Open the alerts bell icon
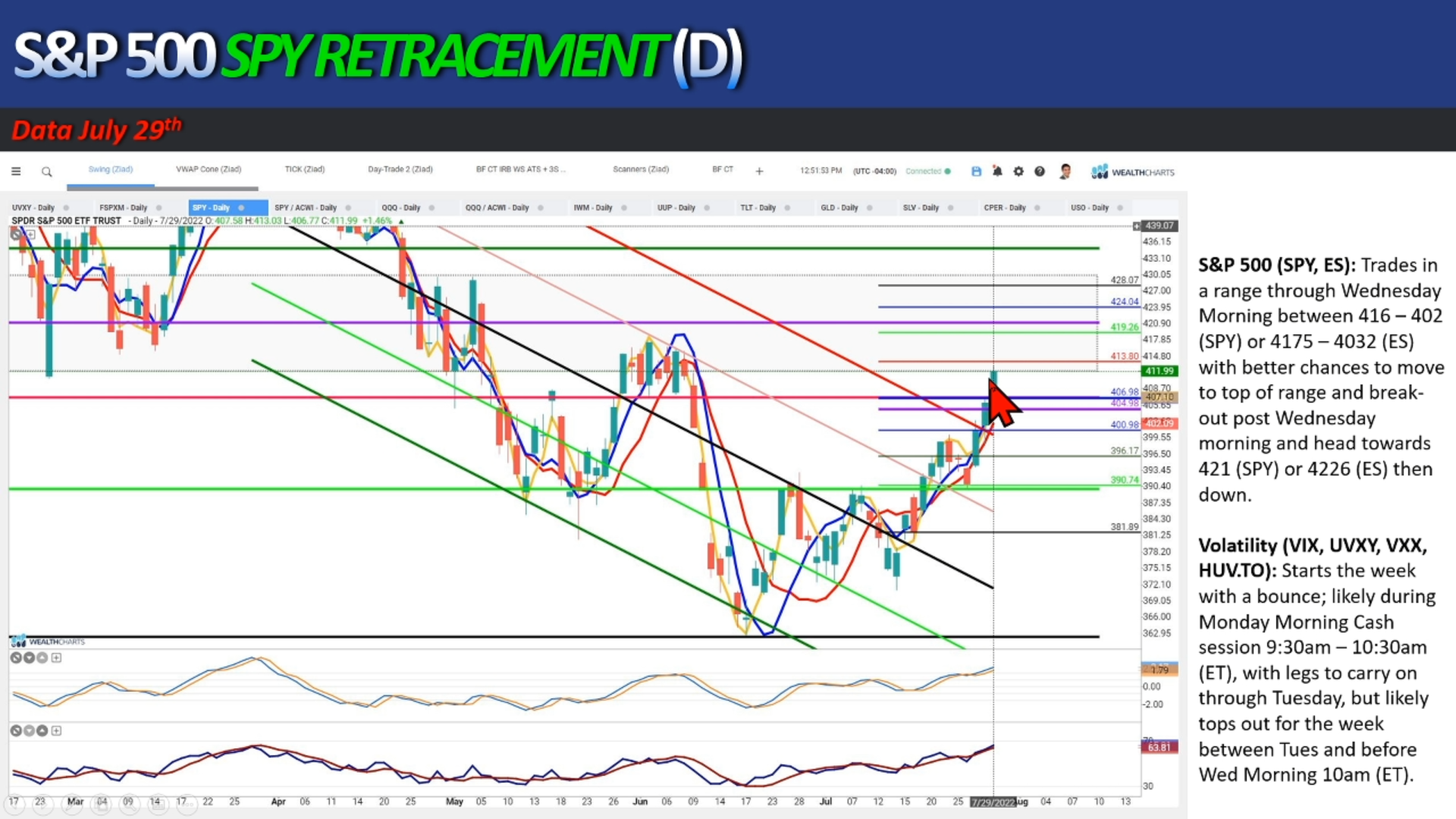 (x=997, y=171)
